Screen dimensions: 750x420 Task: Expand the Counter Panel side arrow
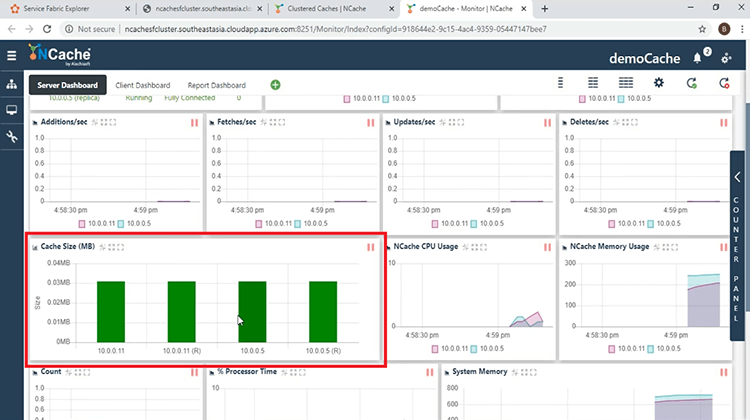737,177
